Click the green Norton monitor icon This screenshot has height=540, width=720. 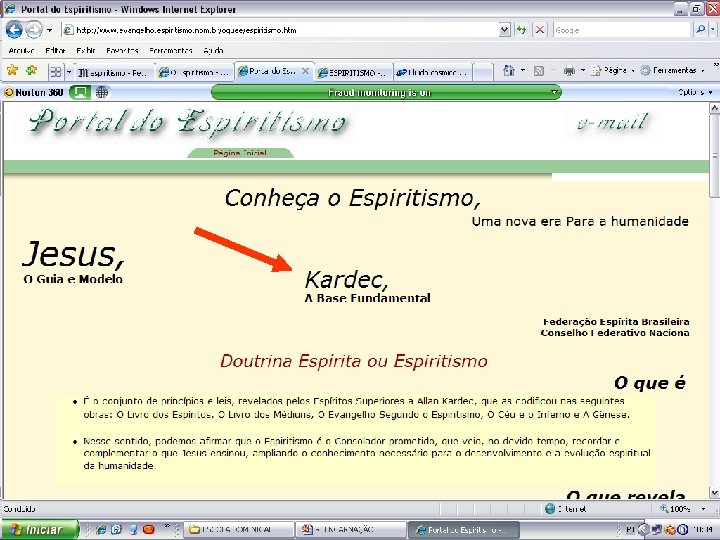click(x=80, y=92)
